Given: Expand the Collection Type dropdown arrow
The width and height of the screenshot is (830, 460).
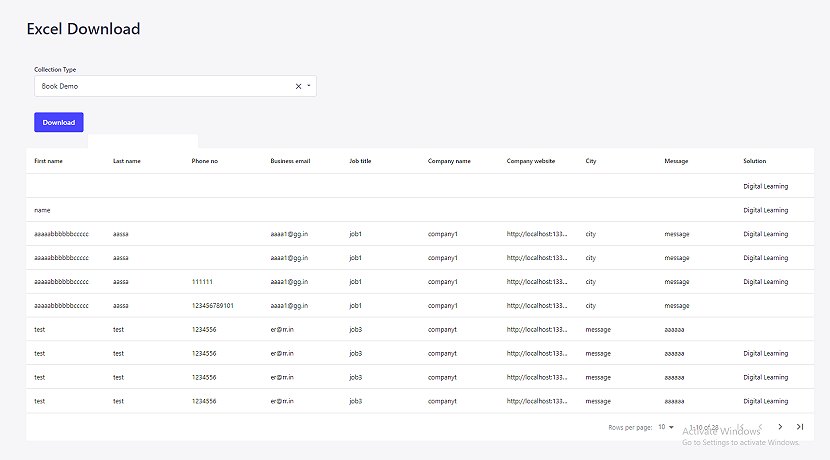Looking at the screenshot, I should pos(309,86).
